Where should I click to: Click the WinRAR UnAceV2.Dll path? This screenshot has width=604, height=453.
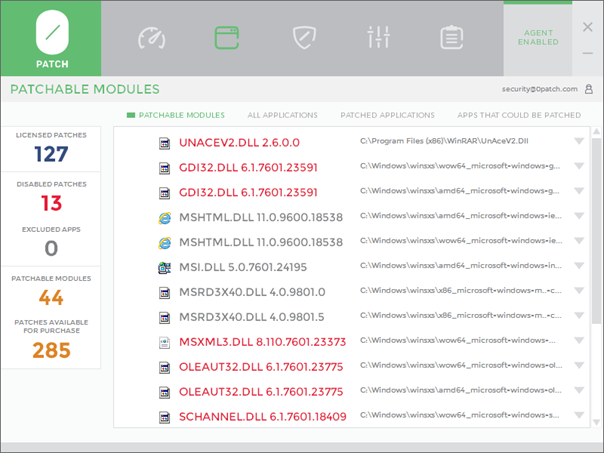click(444, 141)
